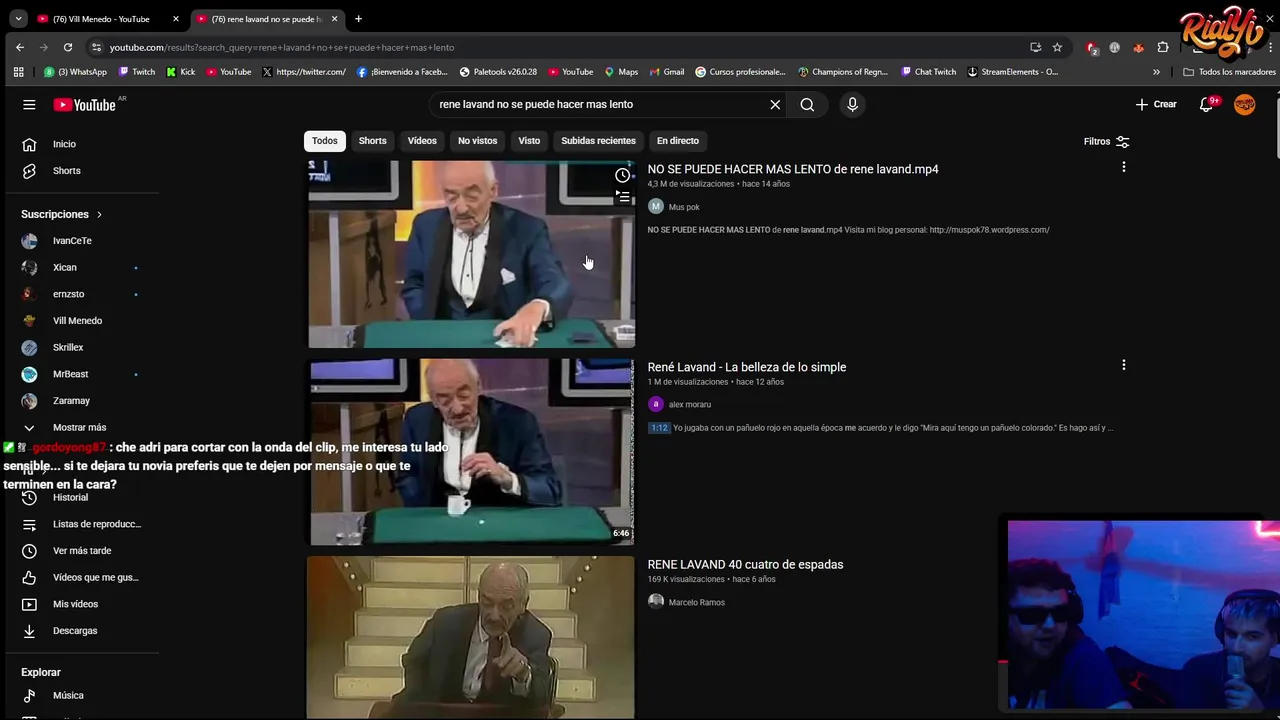The image size is (1280, 720).
Task: Play the RENE LAVAND 40 cuatro de espadas thumbnail
Action: click(x=471, y=637)
